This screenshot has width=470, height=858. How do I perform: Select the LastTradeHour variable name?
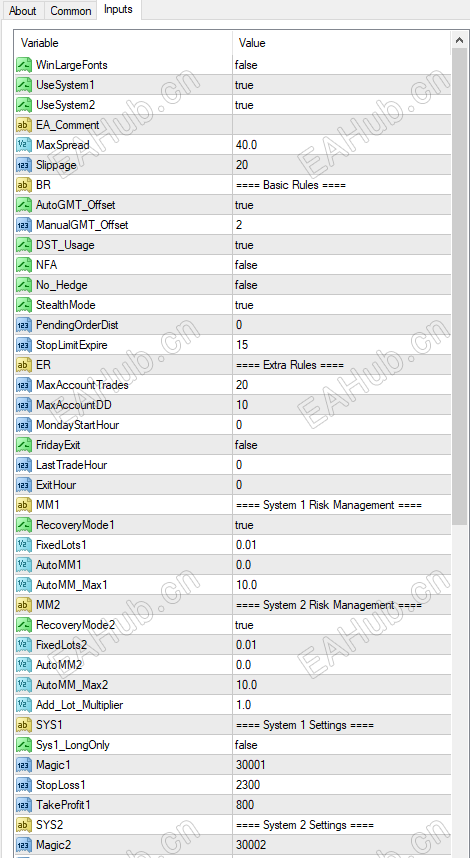(71, 465)
